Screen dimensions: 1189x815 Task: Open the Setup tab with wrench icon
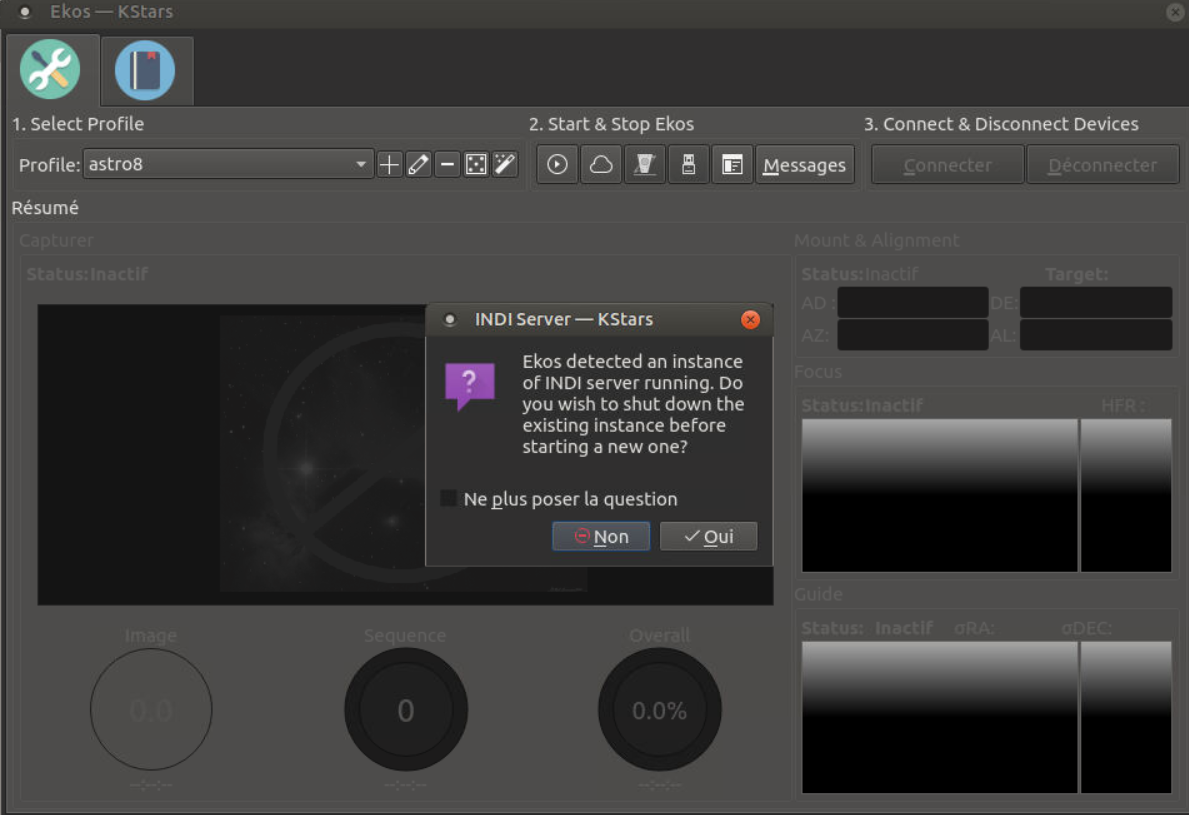tap(50, 70)
